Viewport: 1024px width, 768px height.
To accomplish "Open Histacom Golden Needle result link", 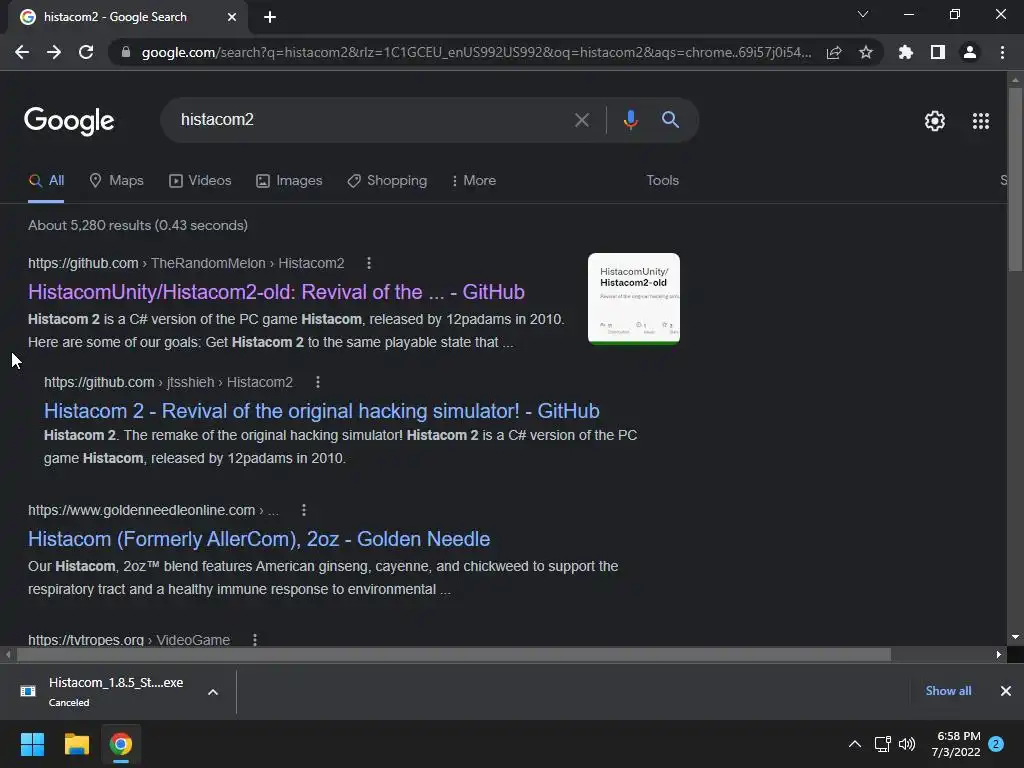I will (x=259, y=539).
